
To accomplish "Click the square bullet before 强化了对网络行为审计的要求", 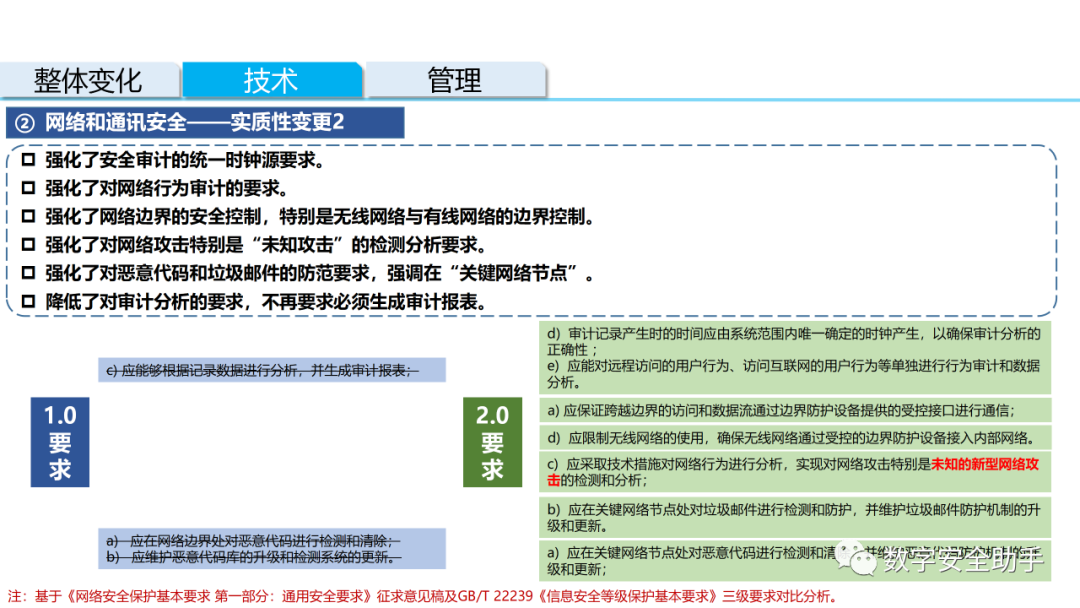I will (28, 188).
